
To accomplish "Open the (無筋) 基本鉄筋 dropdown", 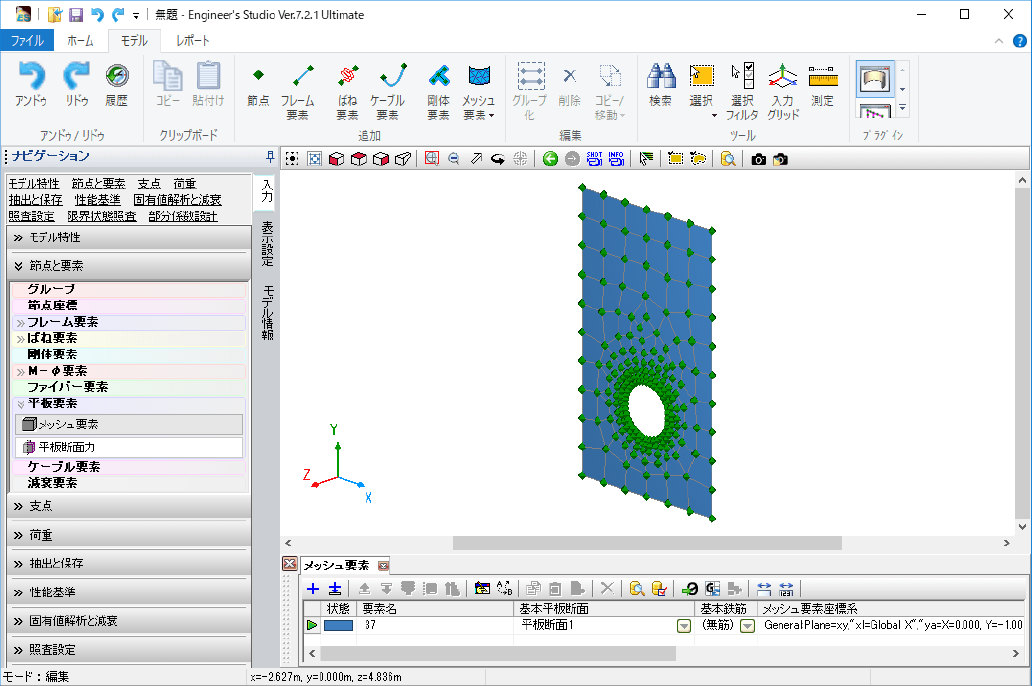I will coord(746,626).
